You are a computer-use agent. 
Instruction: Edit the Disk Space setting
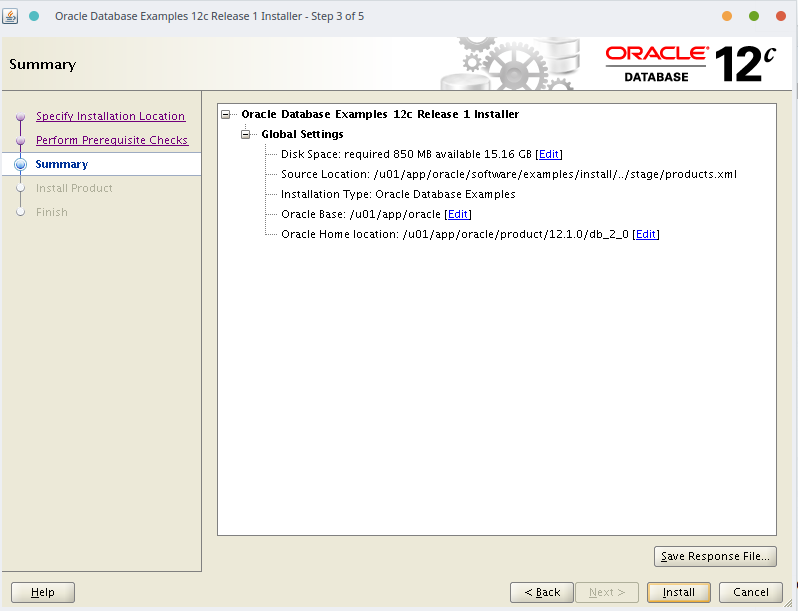tap(549, 154)
